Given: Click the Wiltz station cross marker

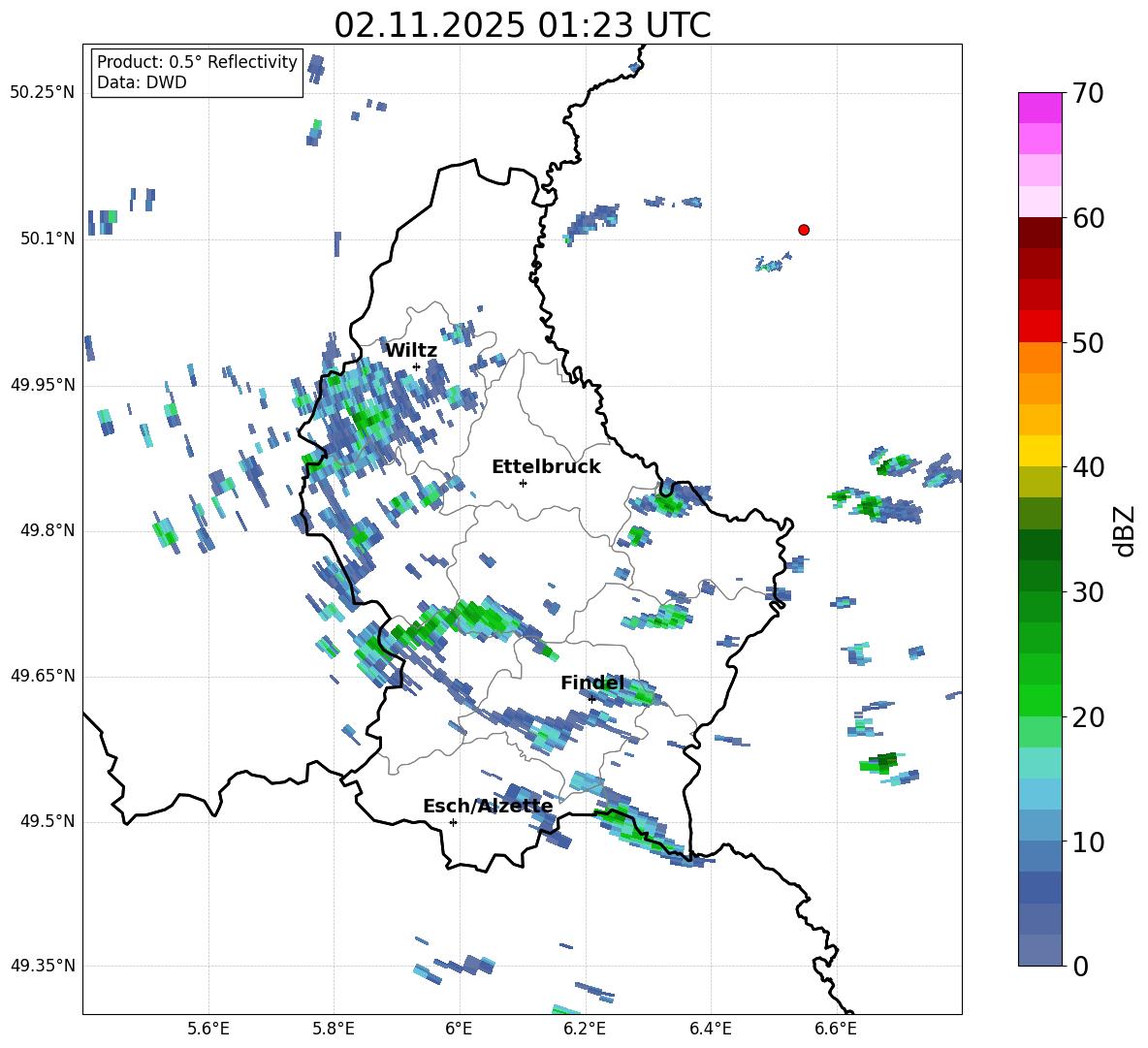Looking at the screenshot, I should [417, 366].
